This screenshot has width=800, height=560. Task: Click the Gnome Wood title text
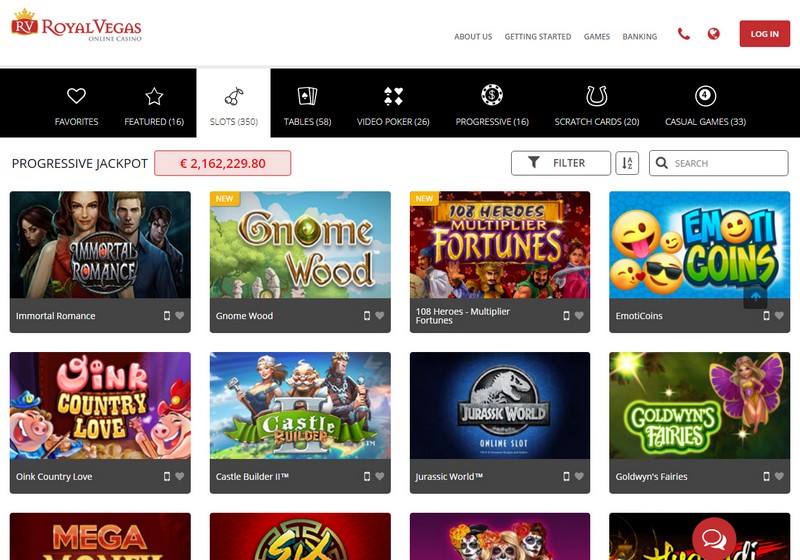[244, 316]
